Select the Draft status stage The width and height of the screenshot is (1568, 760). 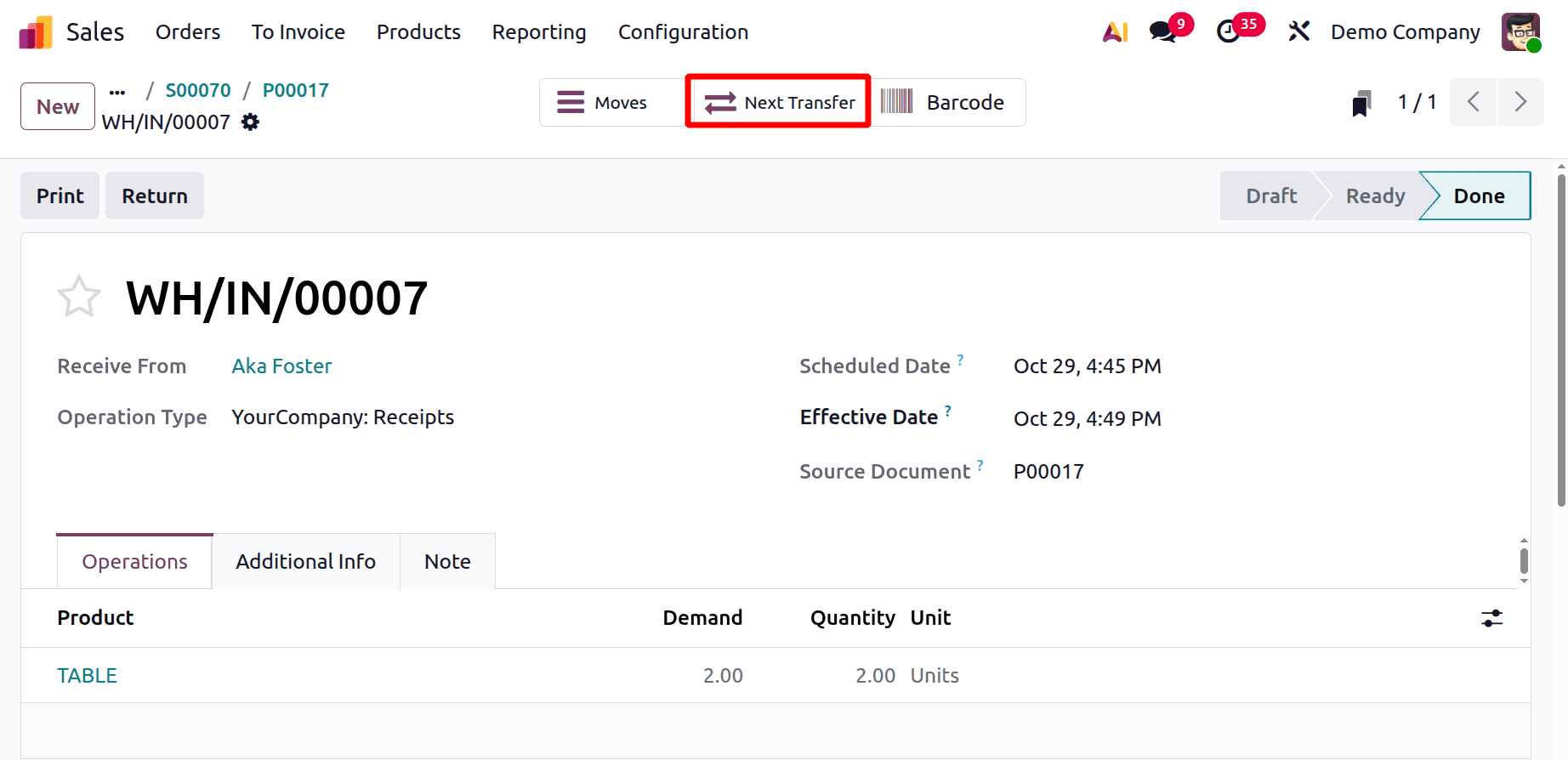[x=1271, y=196]
